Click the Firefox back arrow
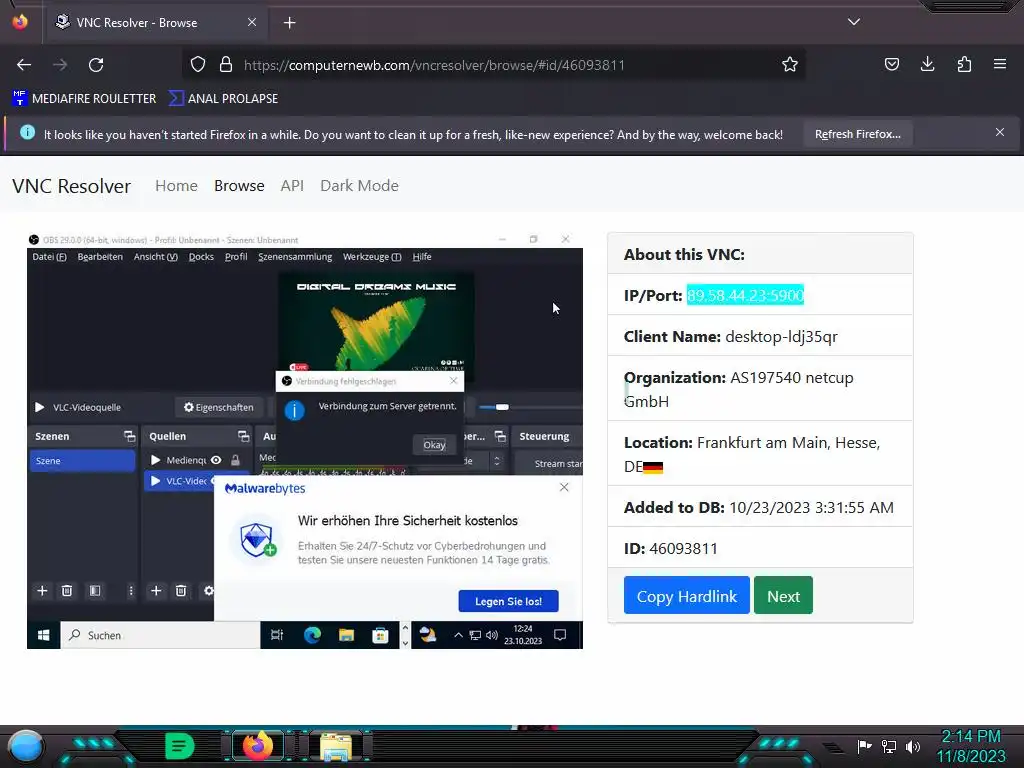This screenshot has height=768, width=1024. click(24, 65)
